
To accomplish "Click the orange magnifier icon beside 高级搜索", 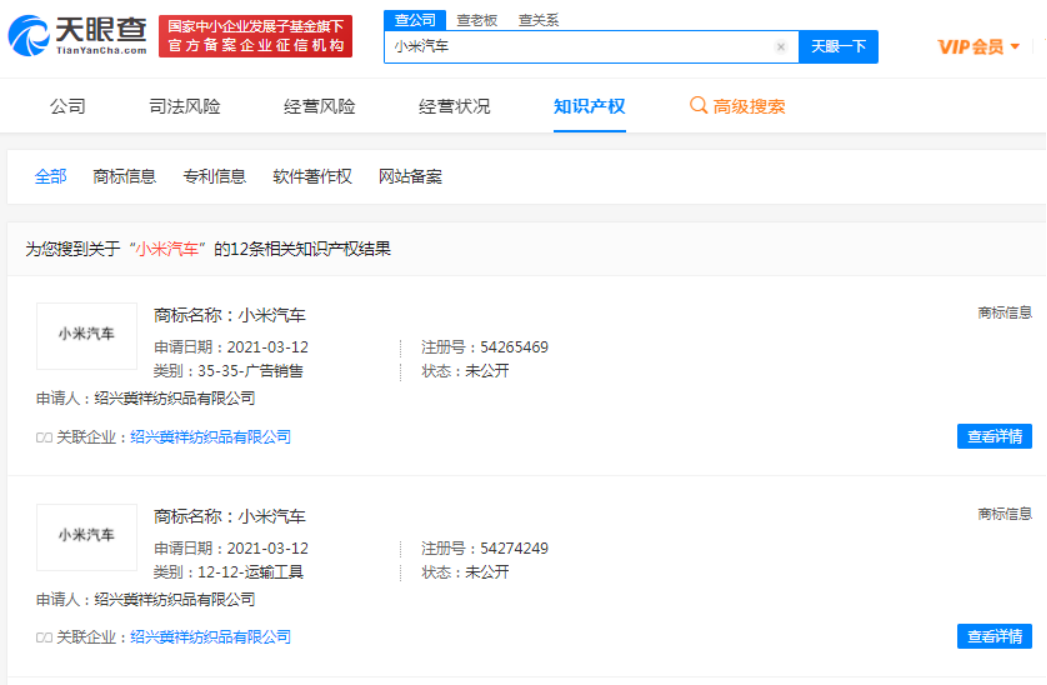I will (x=697, y=105).
